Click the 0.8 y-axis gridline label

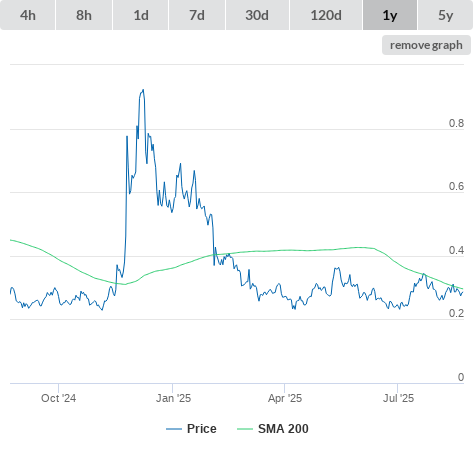pyautogui.click(x=456, y=123)
